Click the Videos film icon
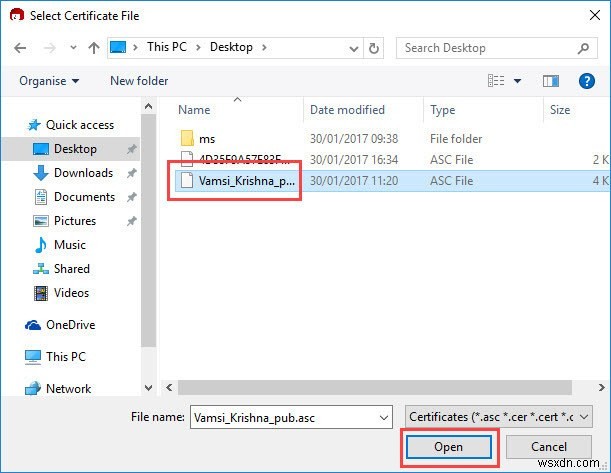Image resolution: width=611 pixels, height=473 pixels. 41,293
